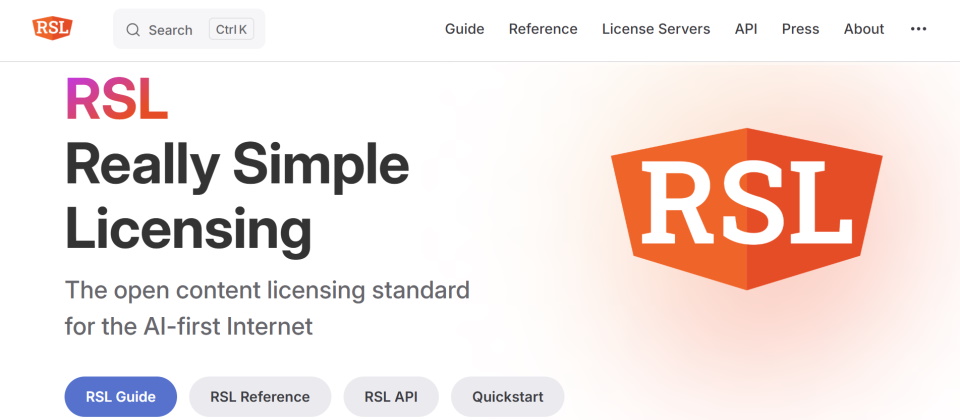The image size is (960, 420).
Task: Click the RSL Reference pill button
Action: (x=260, y=397)
